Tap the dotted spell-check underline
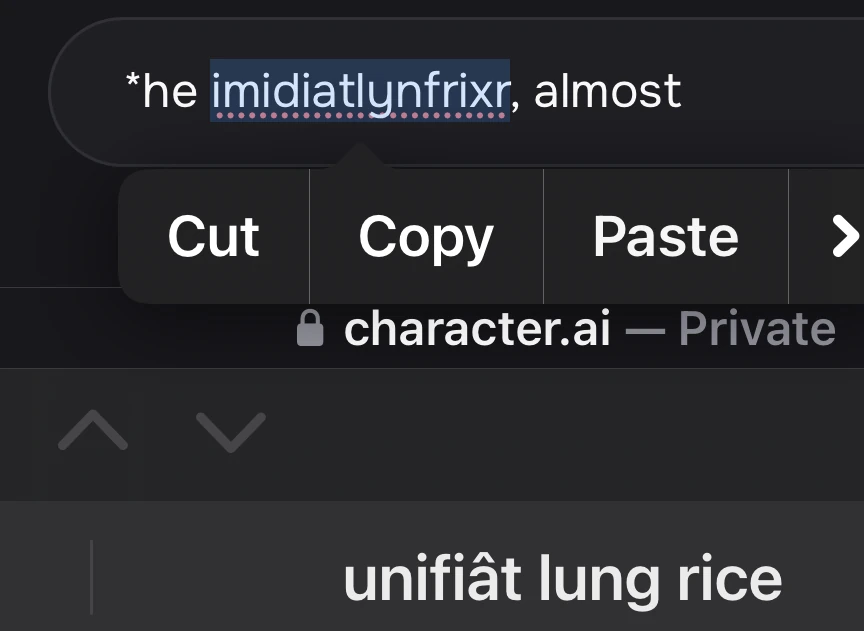This screenshot has width=864, height=631. pyautogui.click(x=360, y=116)
